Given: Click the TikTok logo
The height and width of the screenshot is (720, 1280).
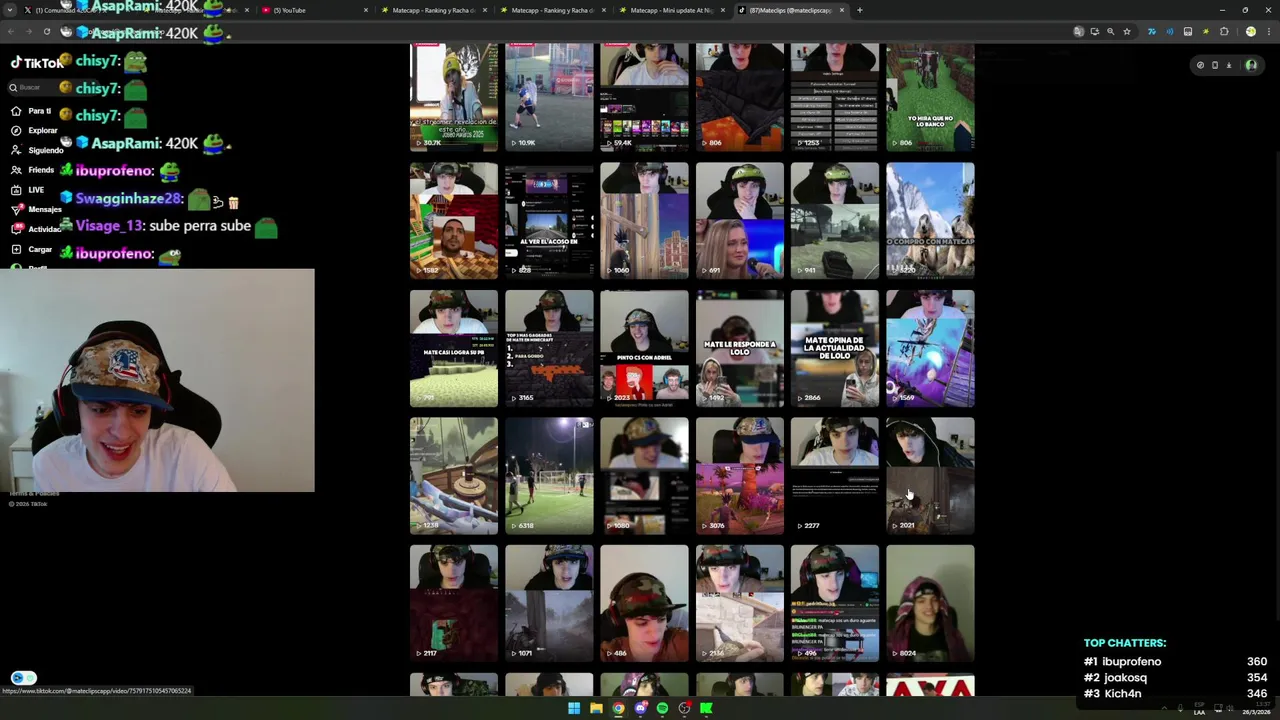Looking at the screenshot, I should pos(36,63).
